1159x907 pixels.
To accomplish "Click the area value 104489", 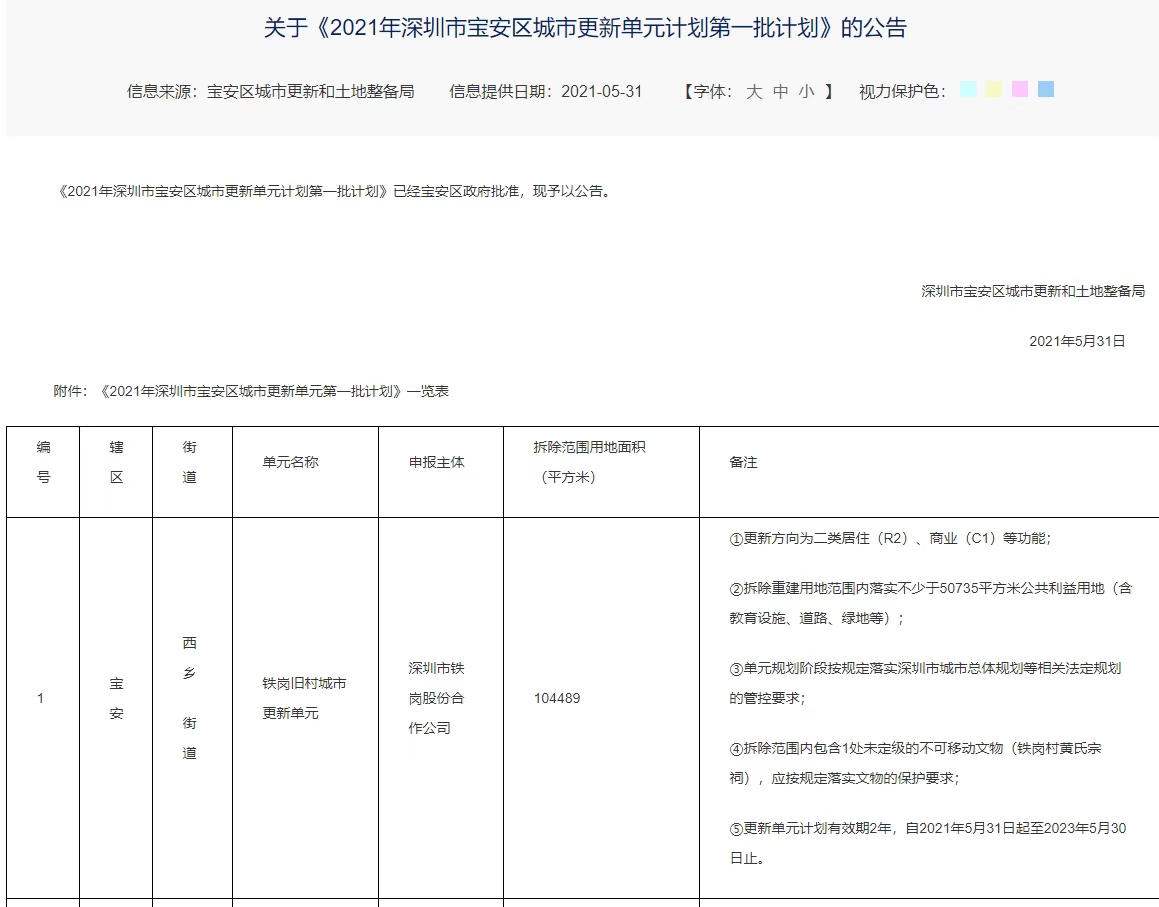I will [x=557, y=699].
